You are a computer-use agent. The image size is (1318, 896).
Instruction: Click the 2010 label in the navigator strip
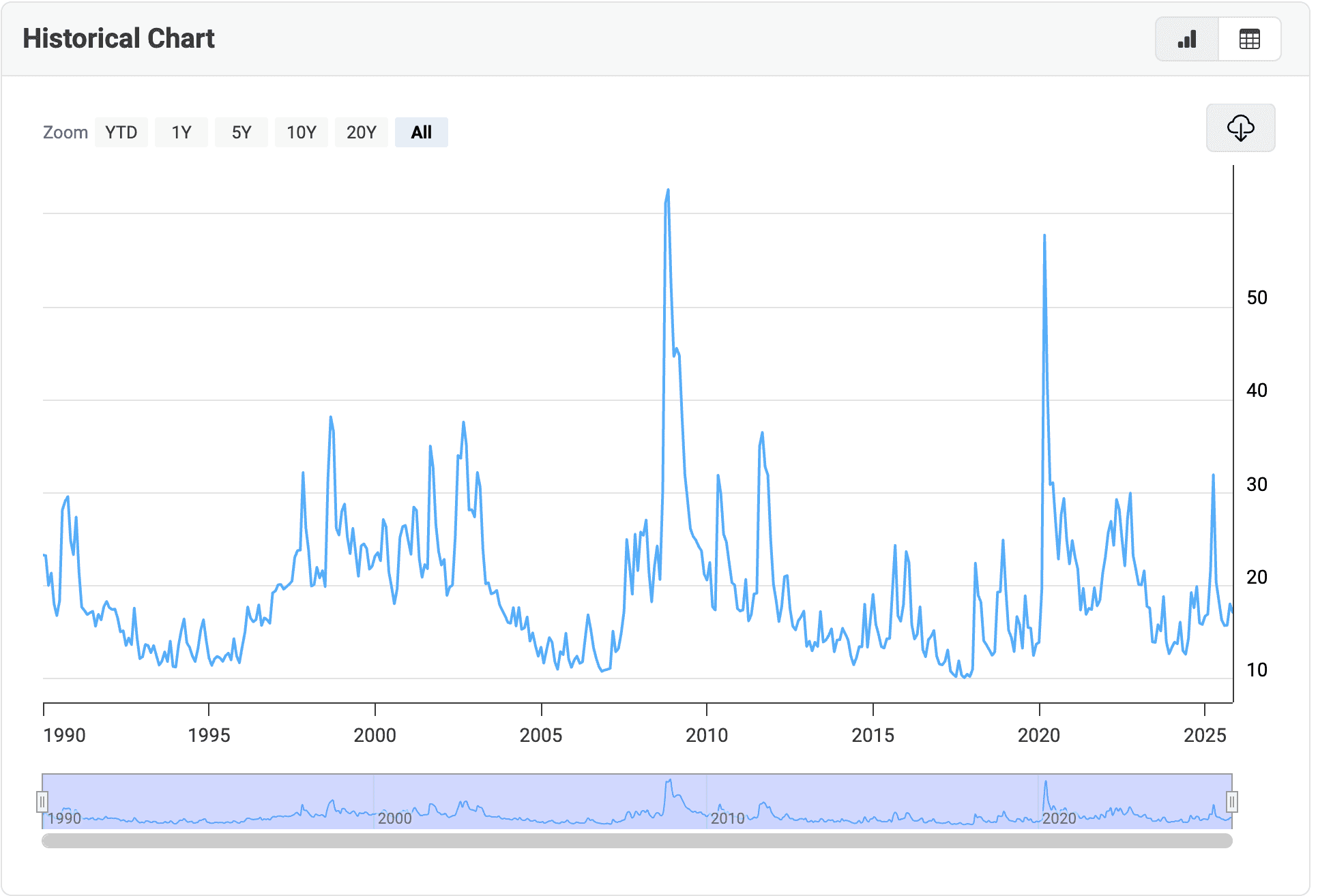coord(728,819)
